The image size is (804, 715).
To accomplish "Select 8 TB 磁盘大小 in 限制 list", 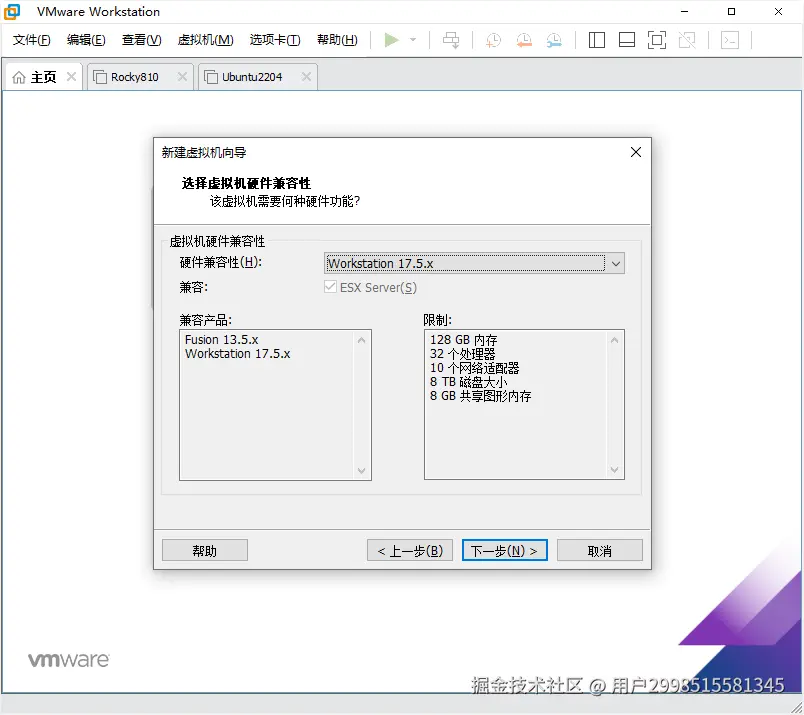I will [x=468, y=382].
